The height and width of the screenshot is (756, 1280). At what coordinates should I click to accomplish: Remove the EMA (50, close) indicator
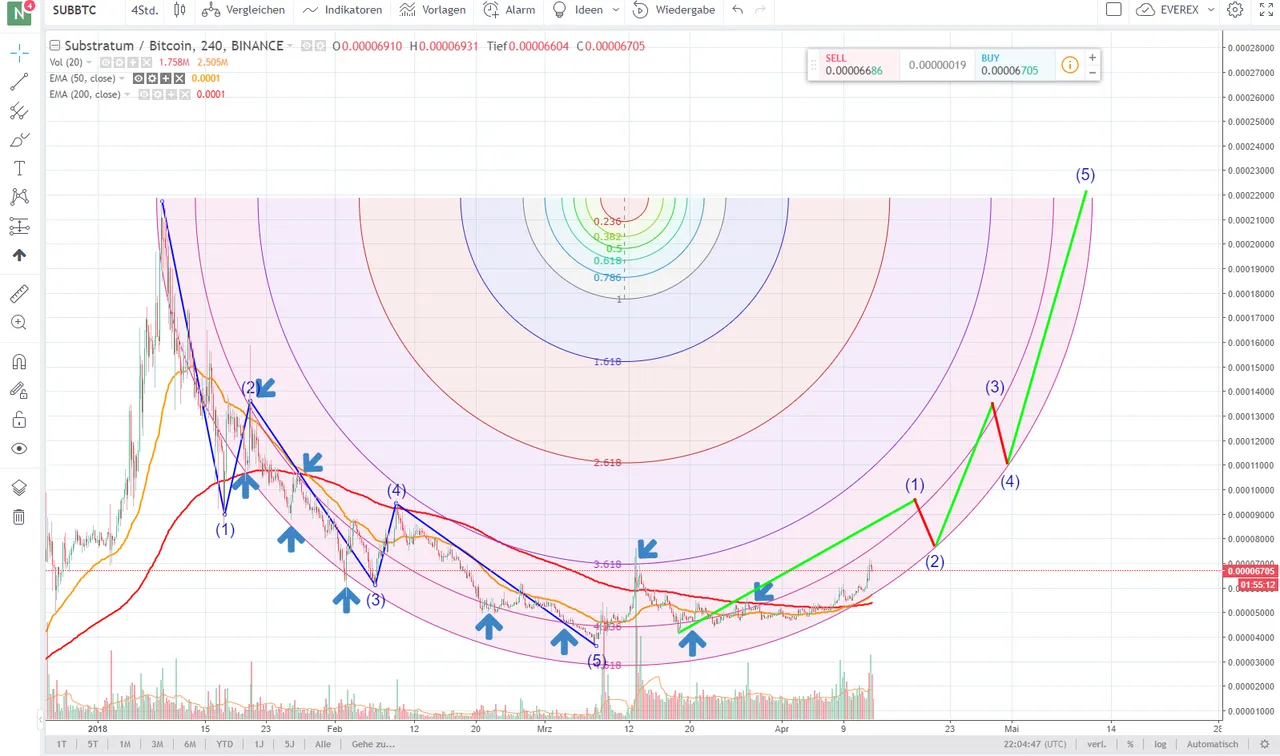tap(179, 78)
